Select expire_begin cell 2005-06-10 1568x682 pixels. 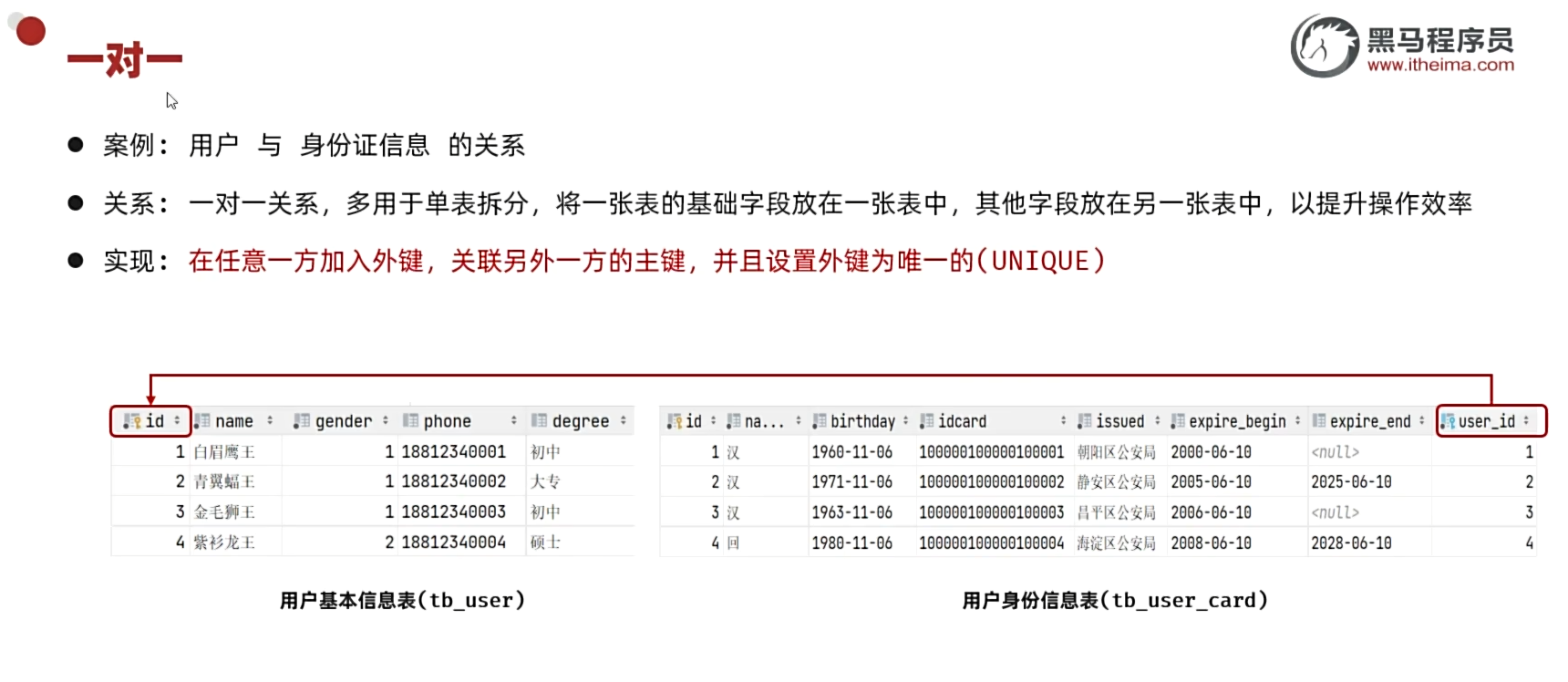(1211, 482)
